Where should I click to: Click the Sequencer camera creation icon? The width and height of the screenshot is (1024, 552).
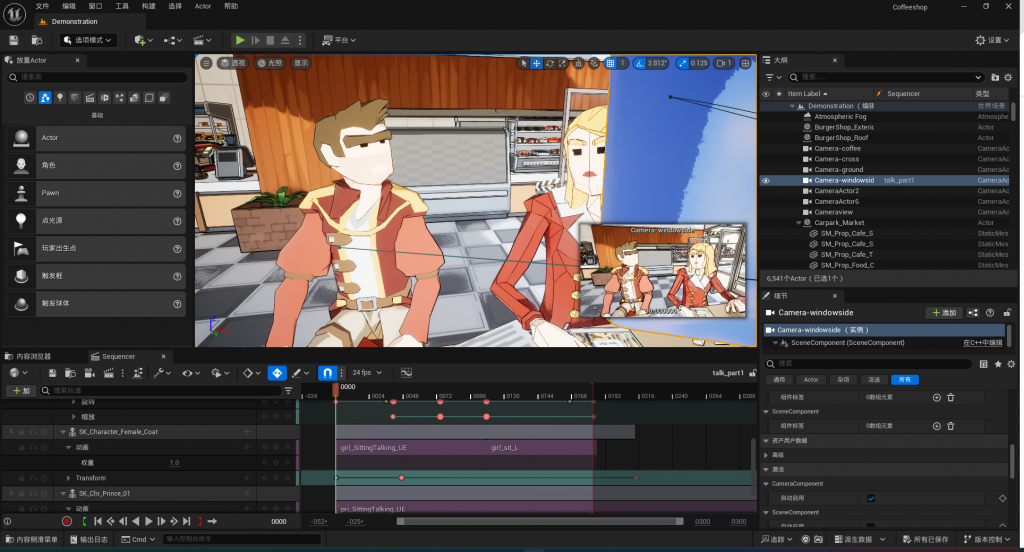(89, 373)
